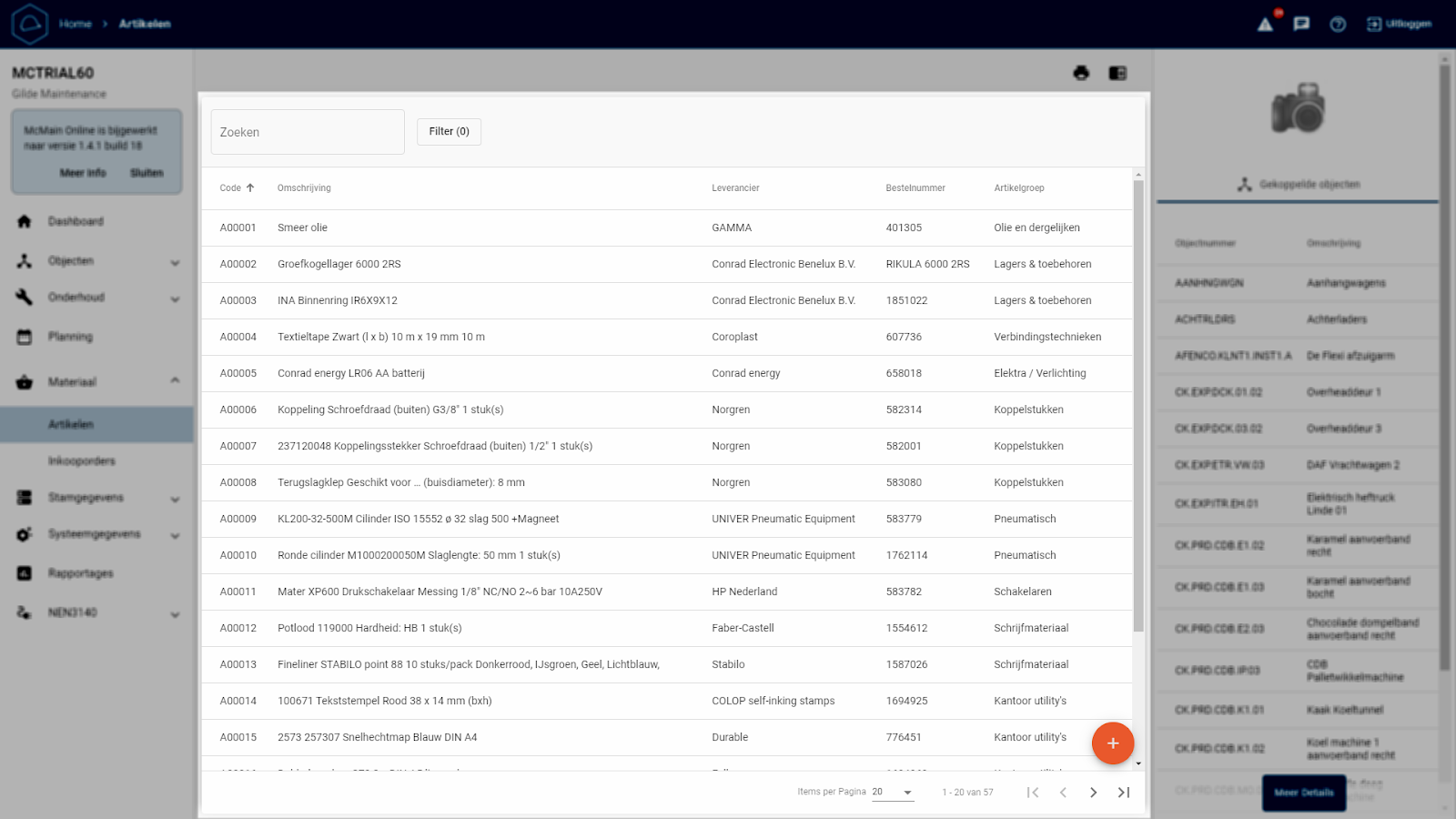
Task: Go to next page of articles
Action: pos(1093,793)
